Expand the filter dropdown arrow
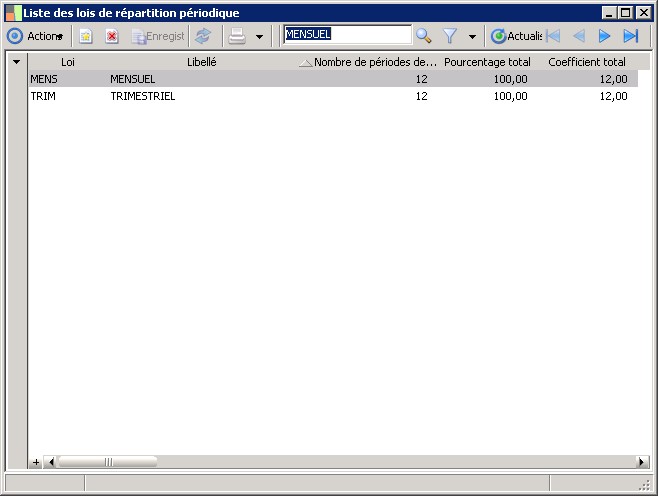The height and width of the screenshot is (496, 658). pos(472,37)
